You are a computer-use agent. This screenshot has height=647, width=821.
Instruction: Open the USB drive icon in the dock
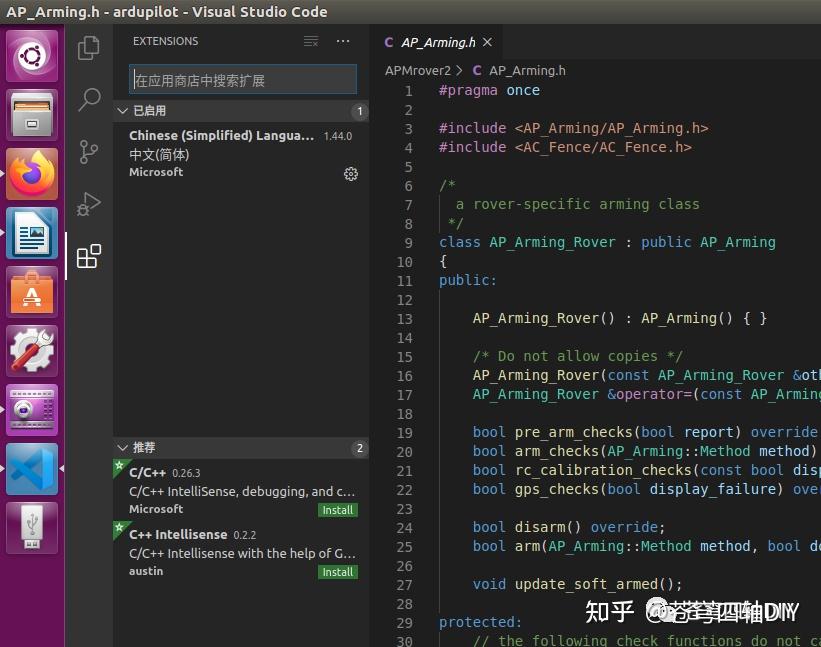pyautogui.click(x=32, y=528)
